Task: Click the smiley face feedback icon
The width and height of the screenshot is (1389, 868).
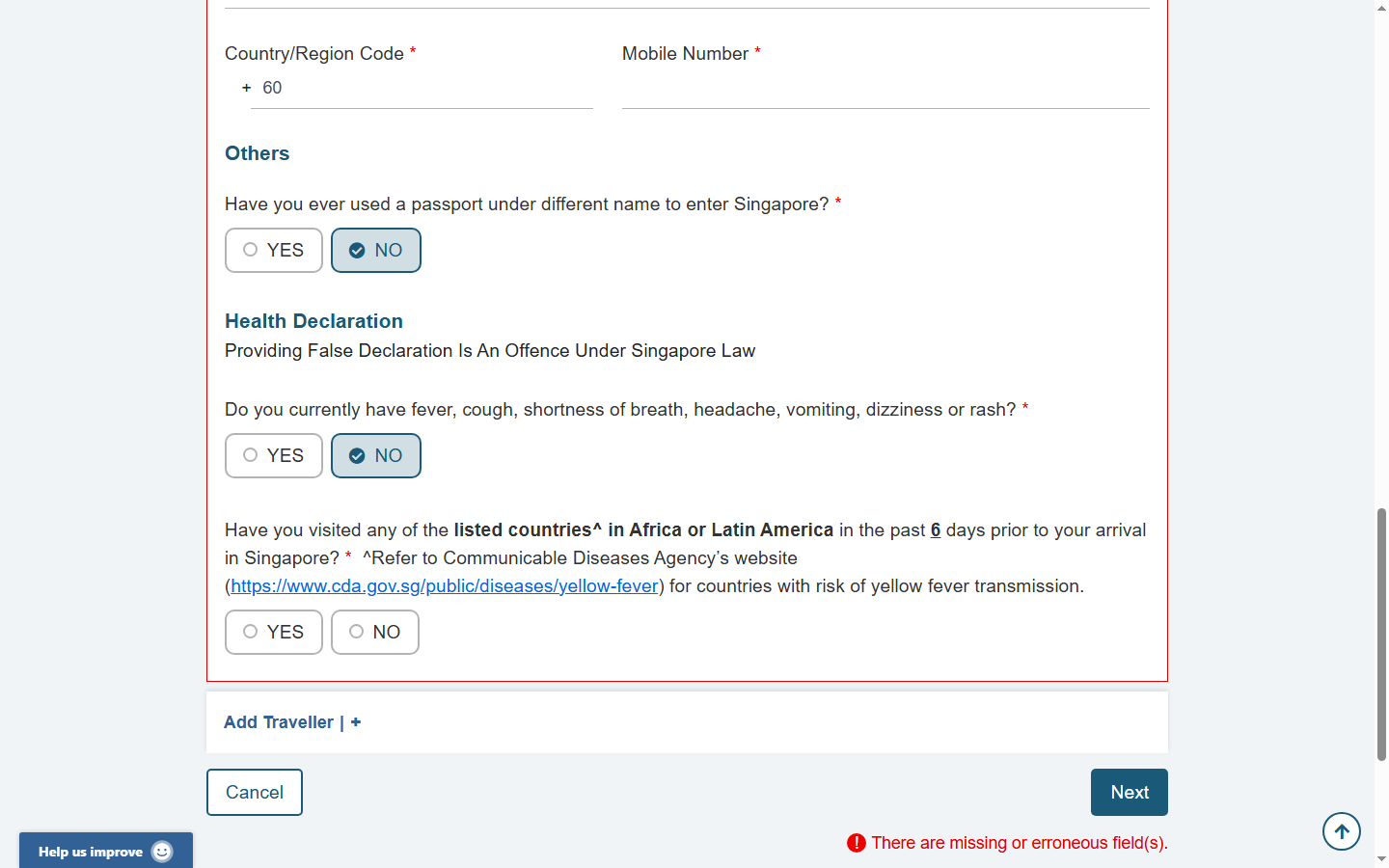Action: click(162, 852)
